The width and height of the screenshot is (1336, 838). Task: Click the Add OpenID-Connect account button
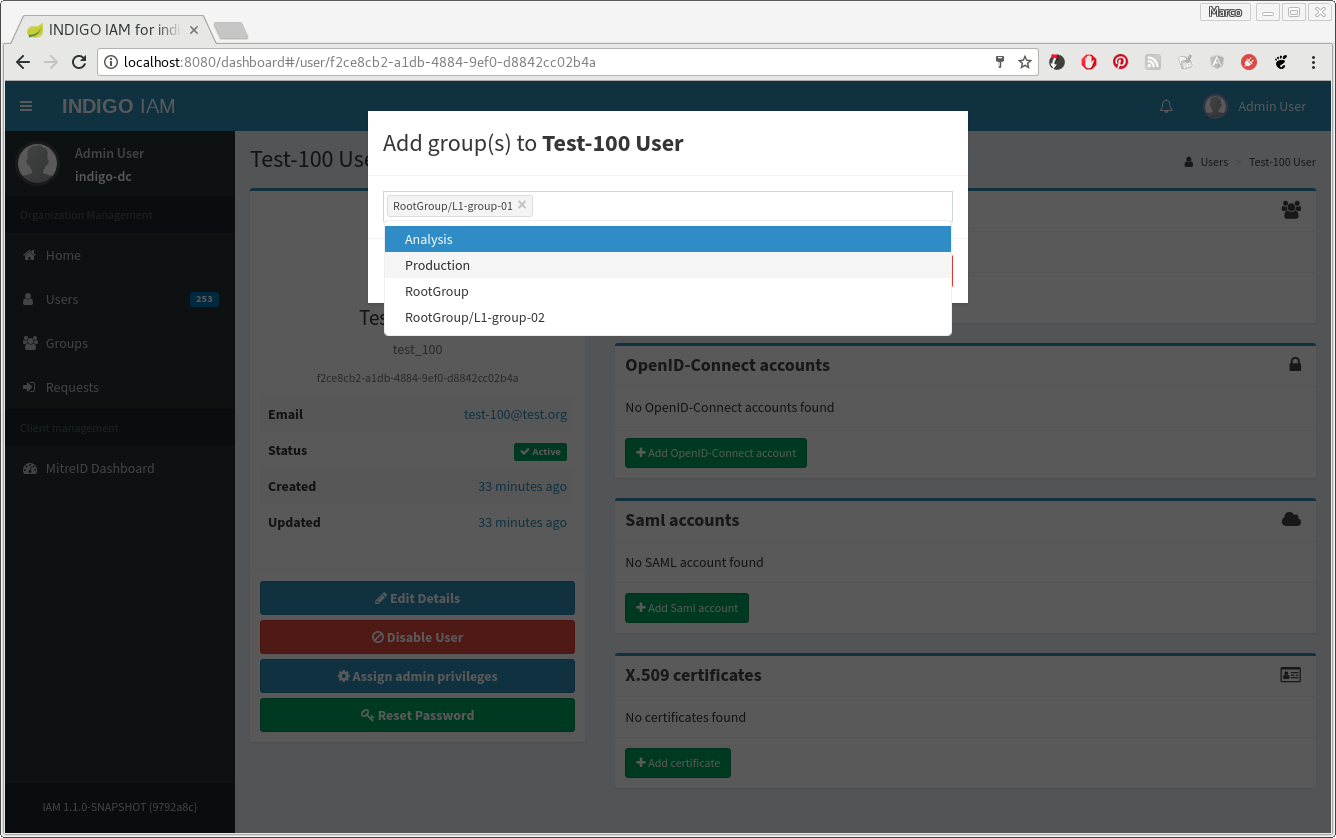(716, 453)
